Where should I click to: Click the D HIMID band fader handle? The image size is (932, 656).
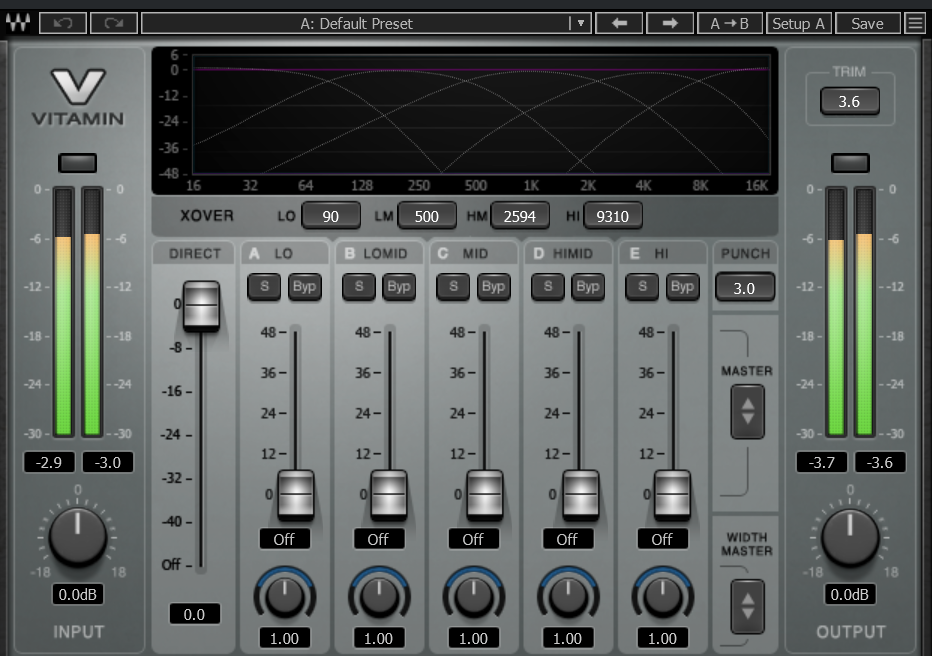tap(580, 494)
